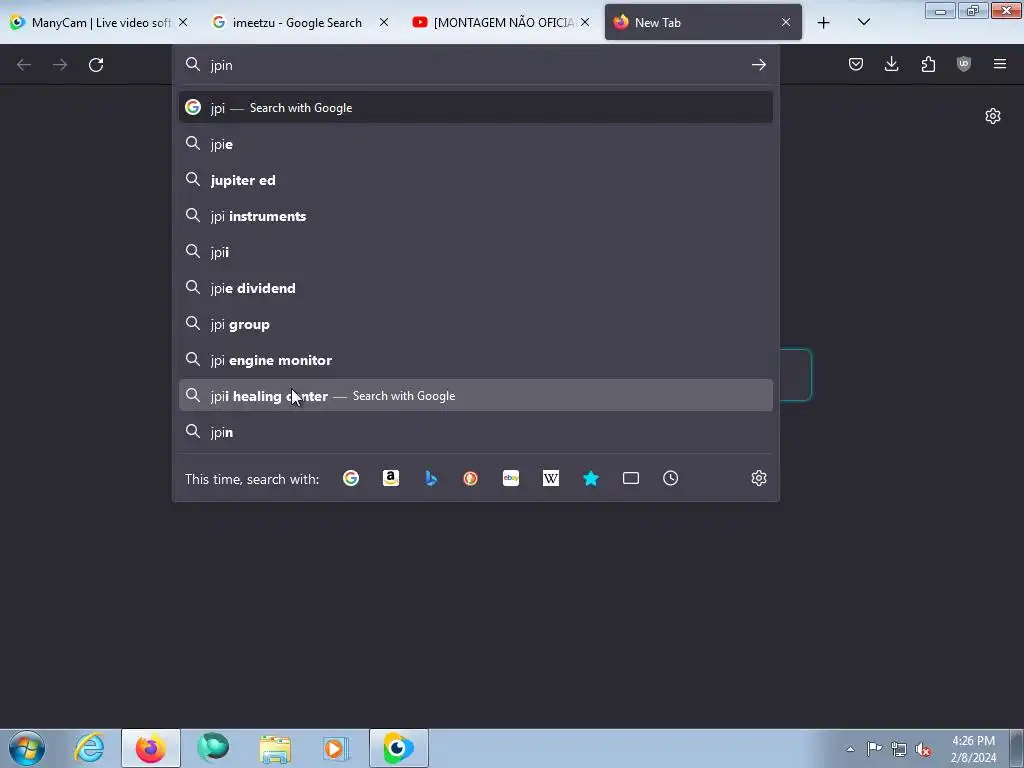
Task: Launch Internet Explorer from taskbar
Action: (x=89, y=748)
